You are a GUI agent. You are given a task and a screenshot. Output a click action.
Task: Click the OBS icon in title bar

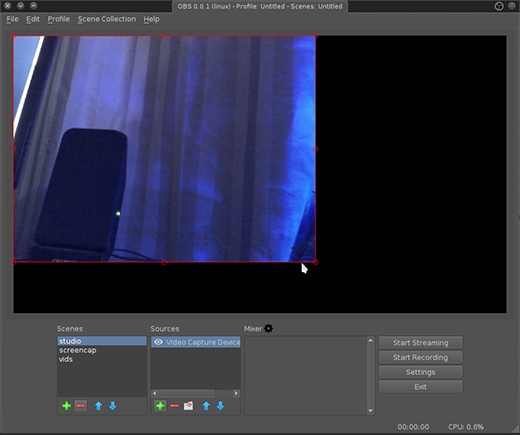click(x=499, y=6)
